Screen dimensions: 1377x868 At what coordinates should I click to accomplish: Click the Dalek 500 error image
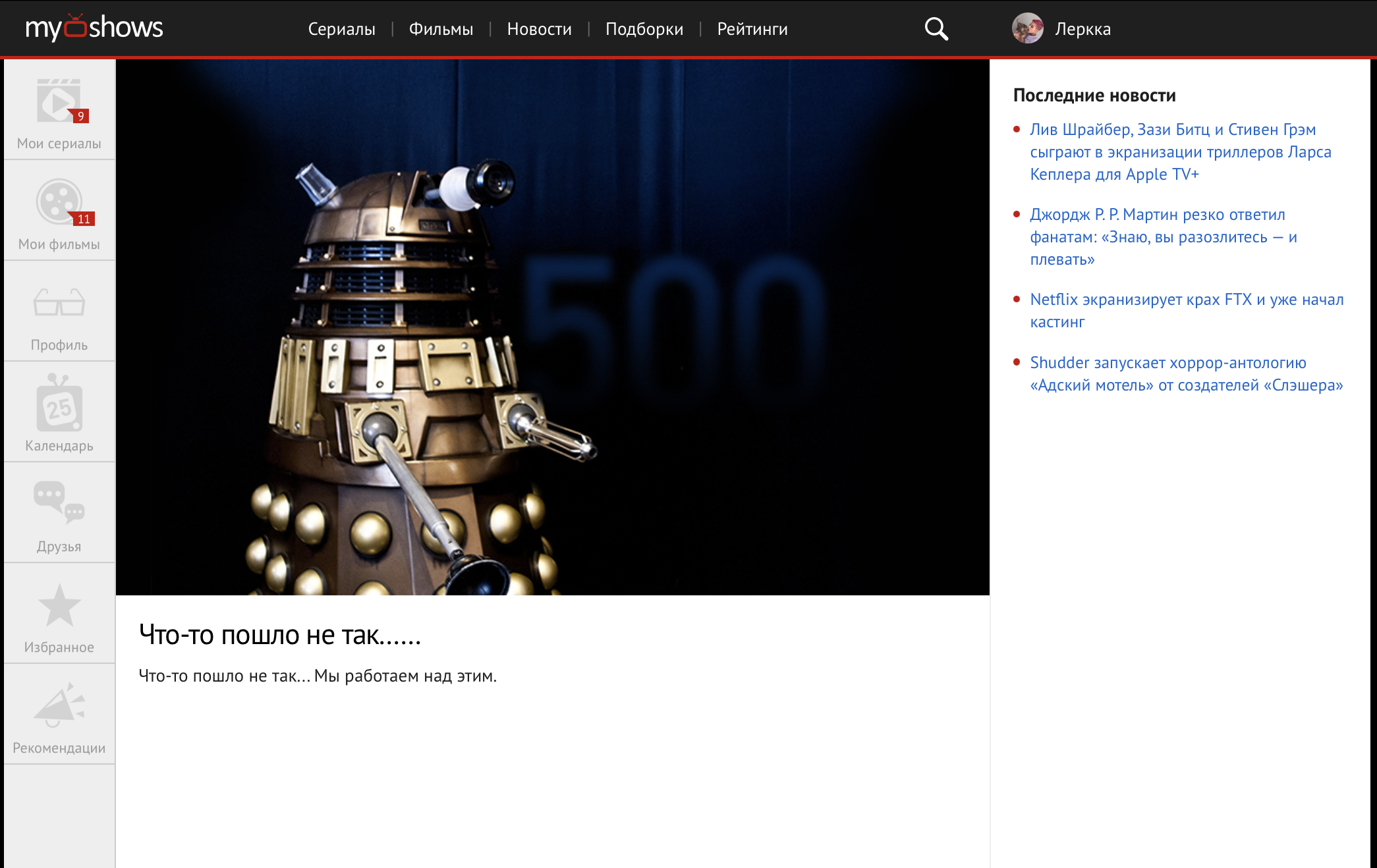(553, 327)
